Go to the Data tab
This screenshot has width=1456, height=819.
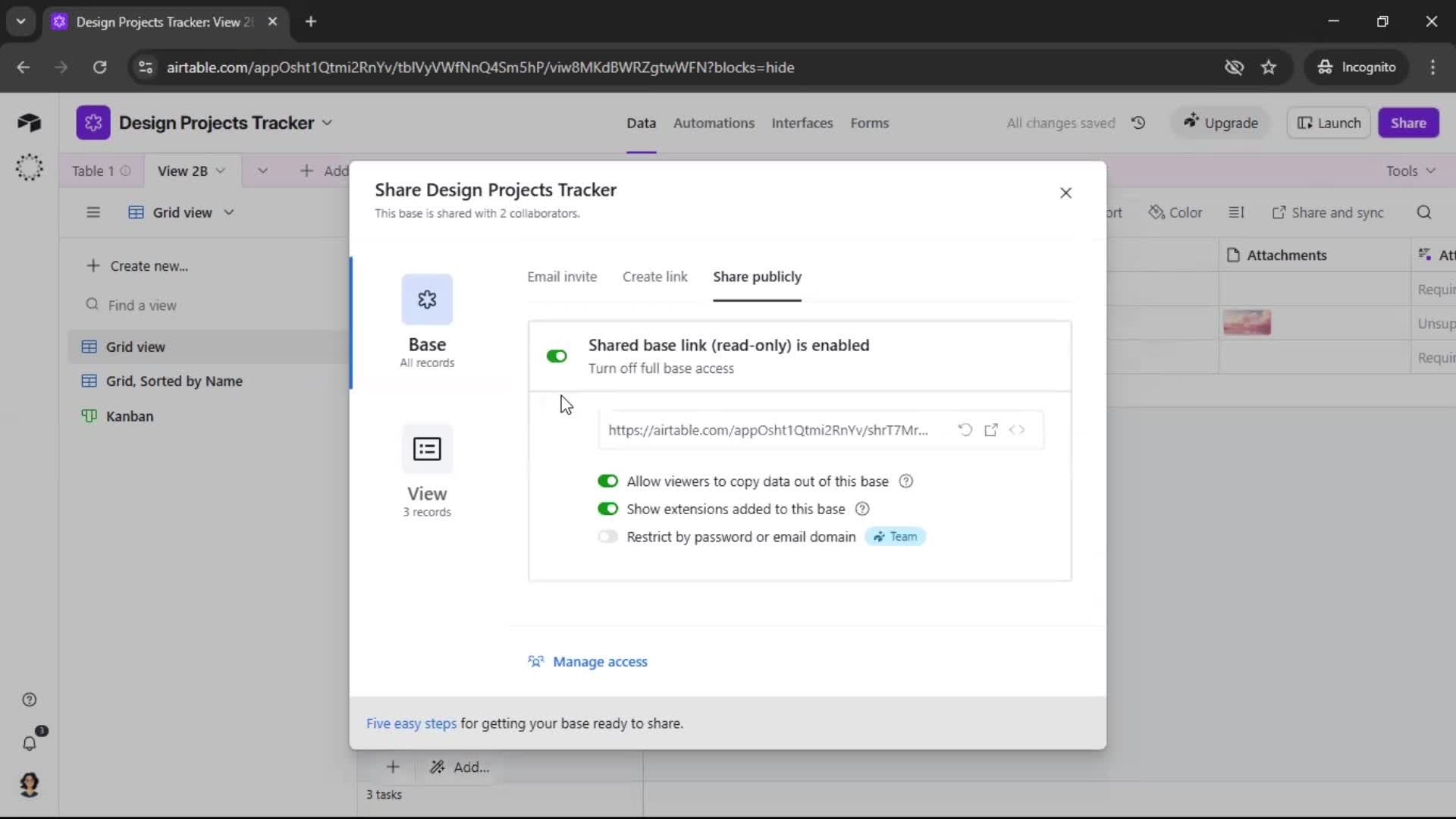(641, 123)
